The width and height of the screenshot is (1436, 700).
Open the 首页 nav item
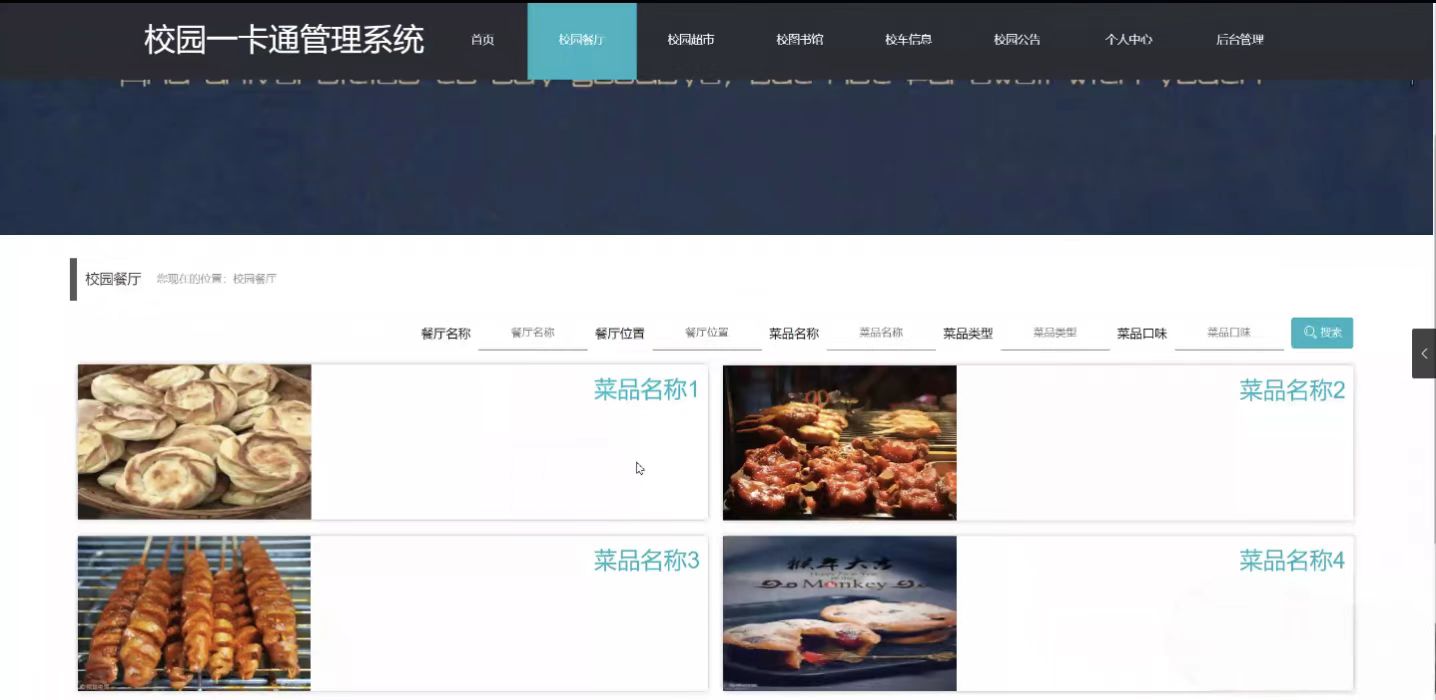tap(482, 40)
